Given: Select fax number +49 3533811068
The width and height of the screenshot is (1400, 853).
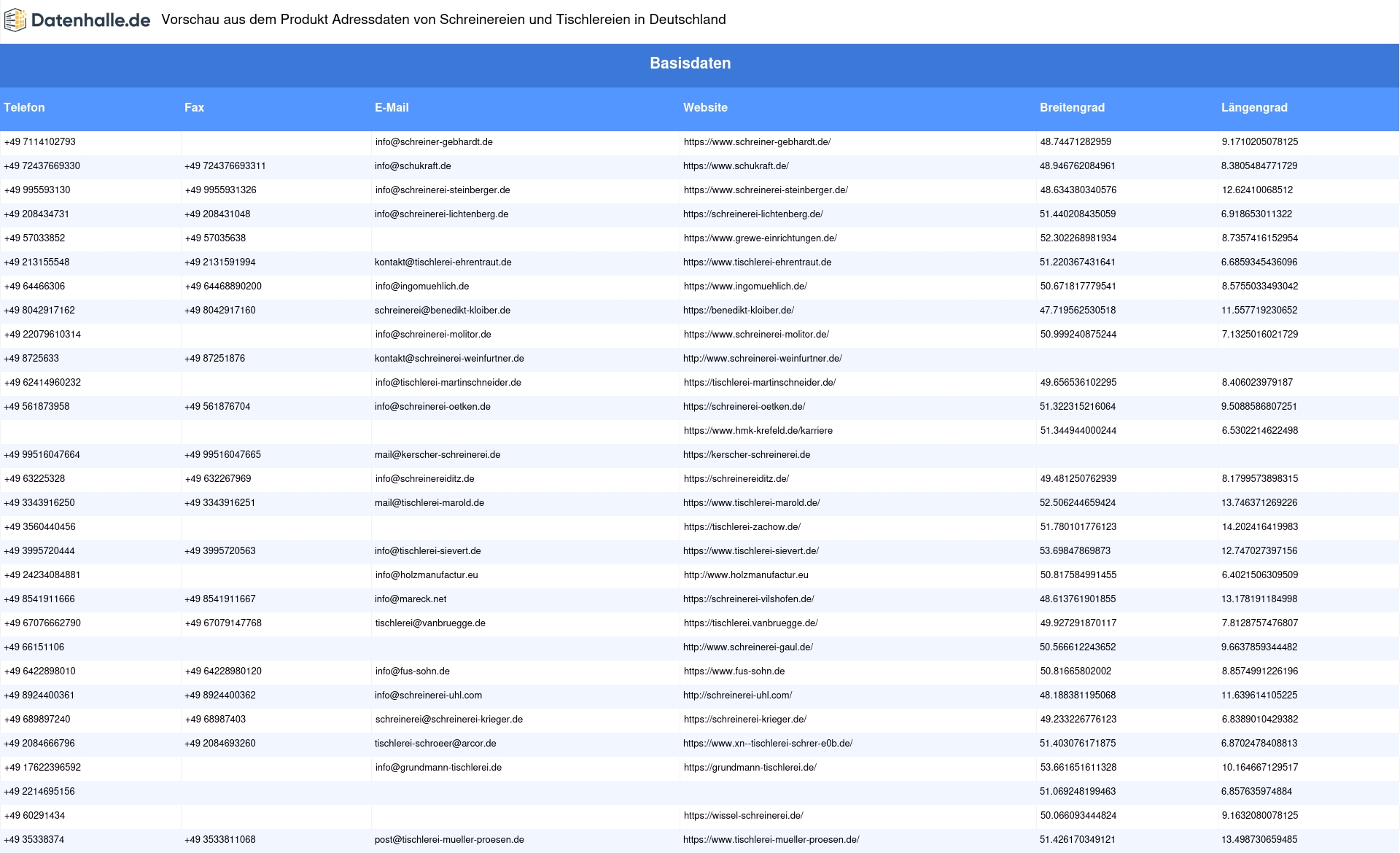Looking at the screenshot, I should coord(220,840).
